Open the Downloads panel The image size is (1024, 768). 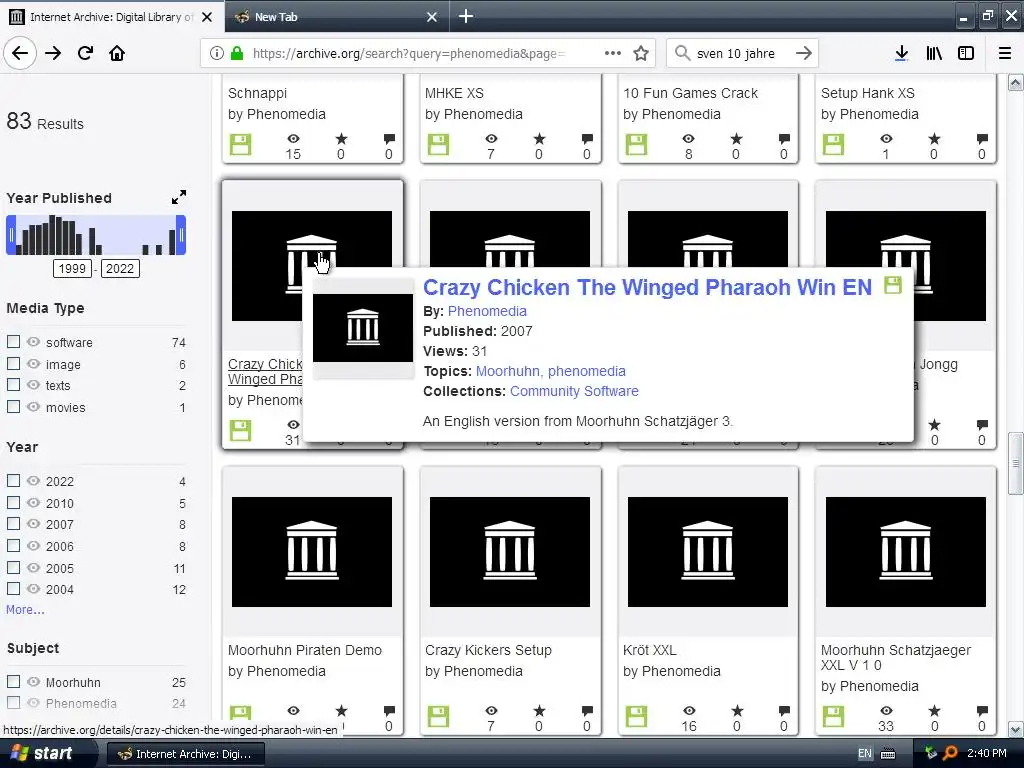[901, 53]
